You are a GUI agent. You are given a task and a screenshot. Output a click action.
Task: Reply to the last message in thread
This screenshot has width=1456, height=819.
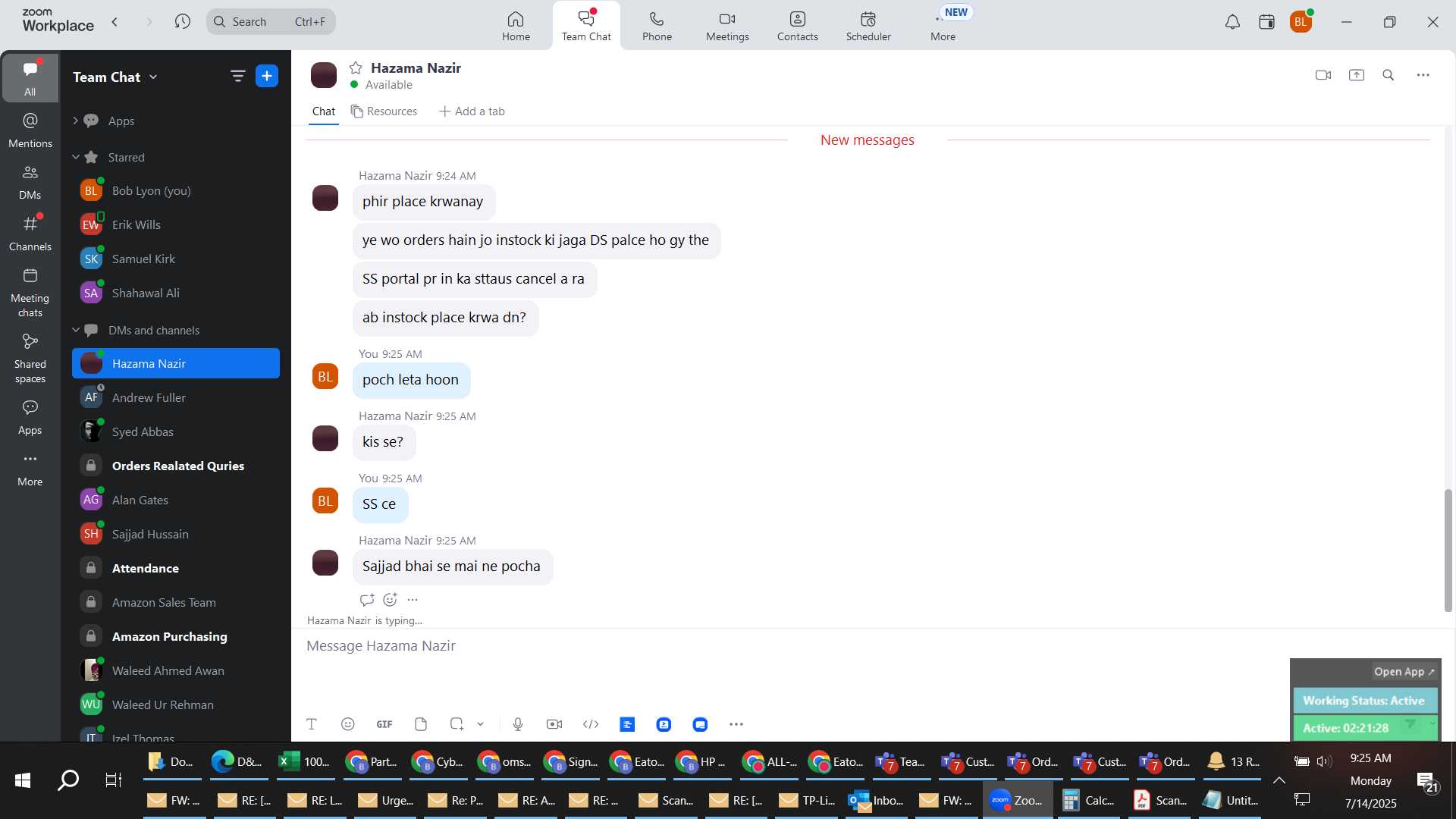coord(367,600)
